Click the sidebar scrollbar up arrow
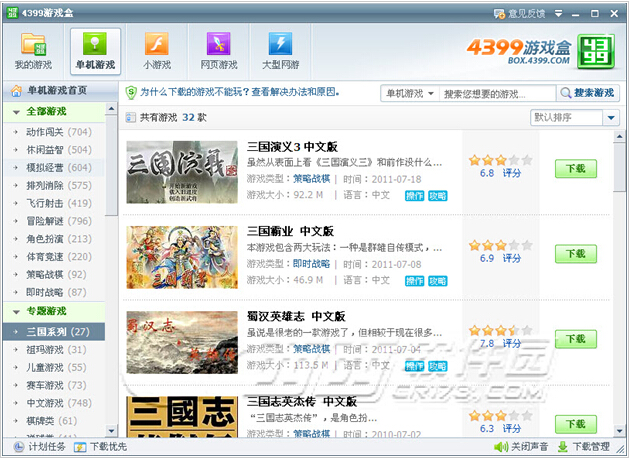 click(111, 109)
